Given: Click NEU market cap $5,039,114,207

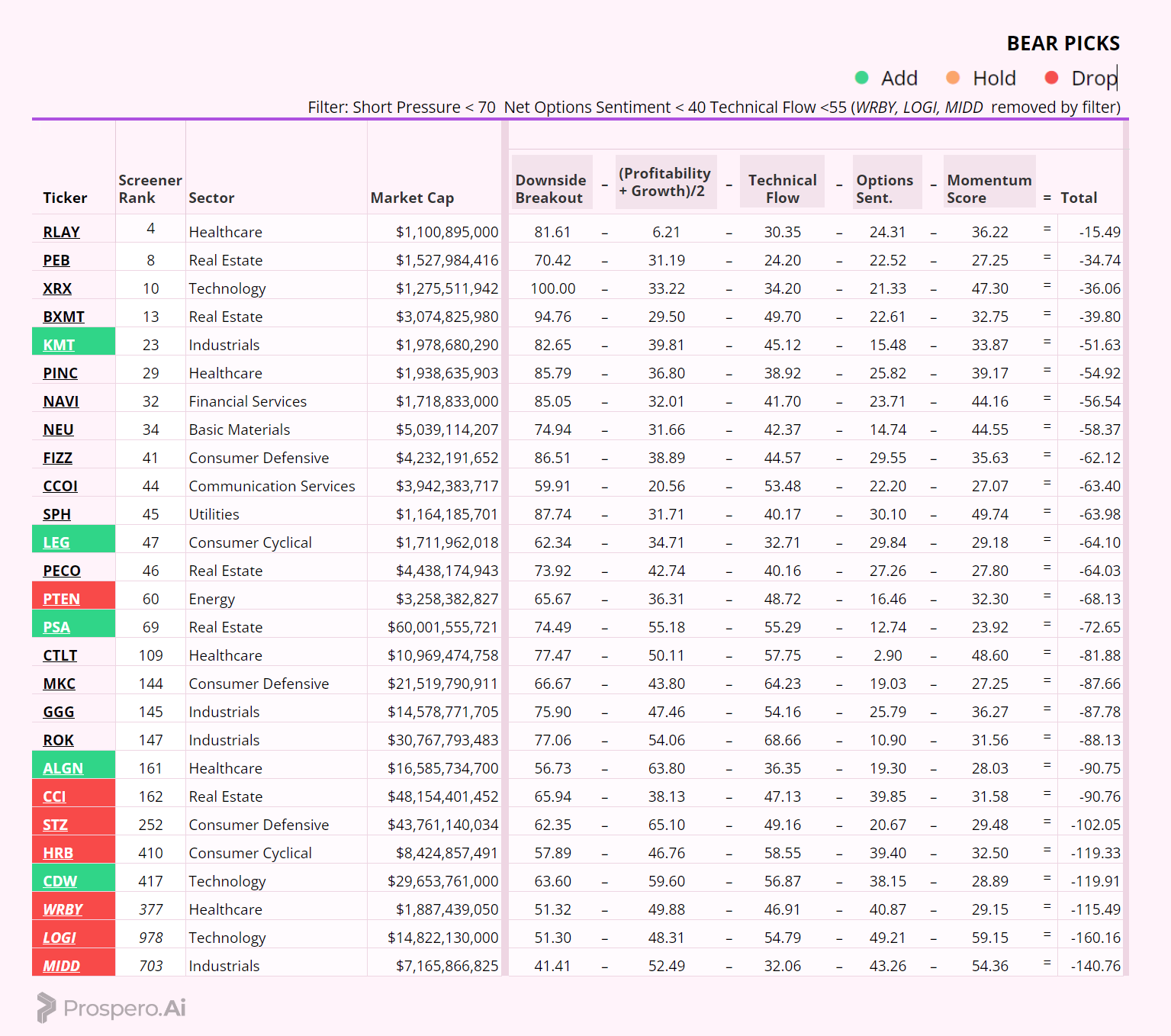Looking at the screenshot, I should (x=447, y=430).
